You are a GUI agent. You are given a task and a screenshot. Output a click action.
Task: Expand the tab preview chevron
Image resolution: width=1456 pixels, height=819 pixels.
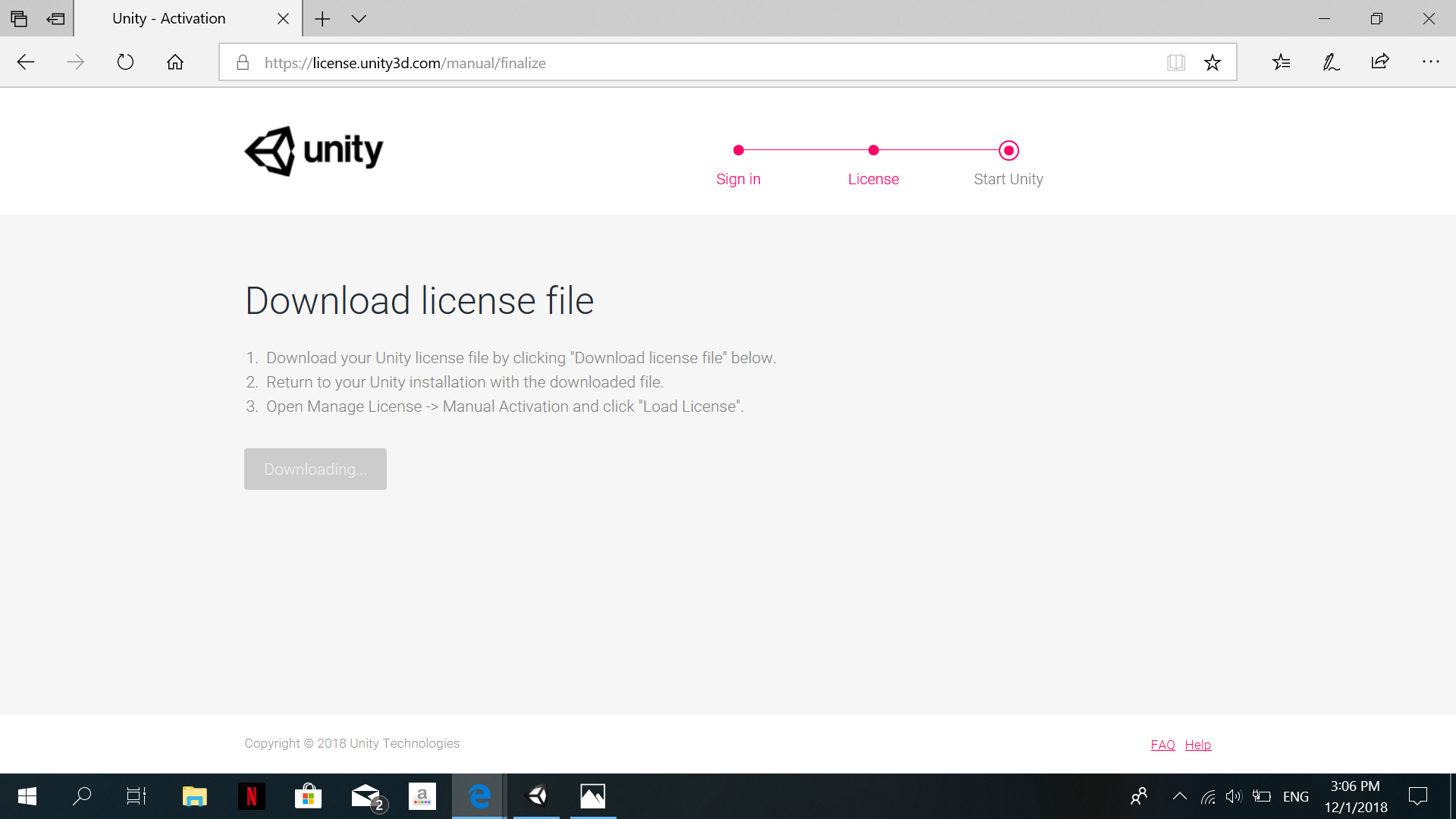[x=359, y=19]
